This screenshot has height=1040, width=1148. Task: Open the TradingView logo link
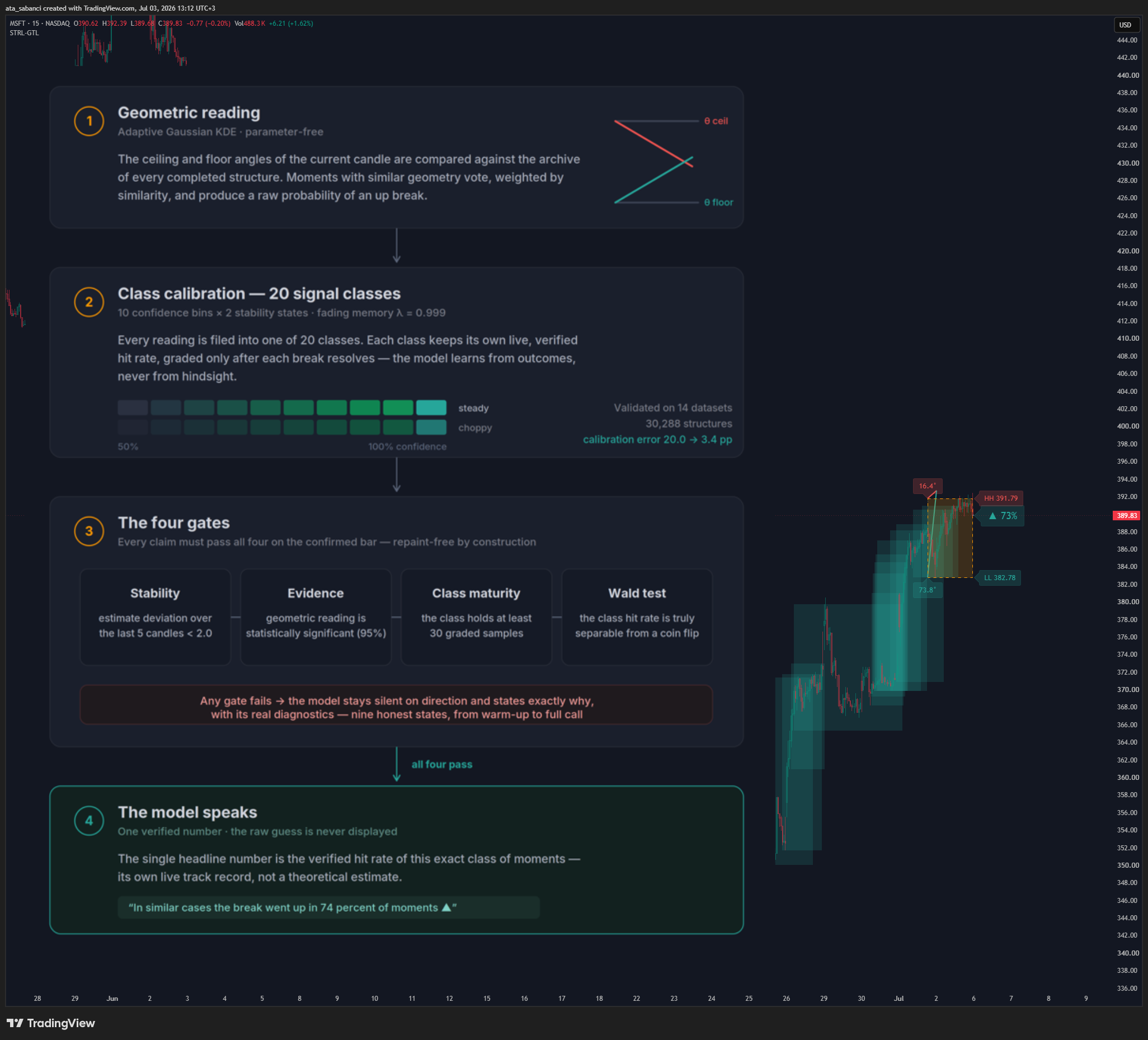pos(51,1023)
